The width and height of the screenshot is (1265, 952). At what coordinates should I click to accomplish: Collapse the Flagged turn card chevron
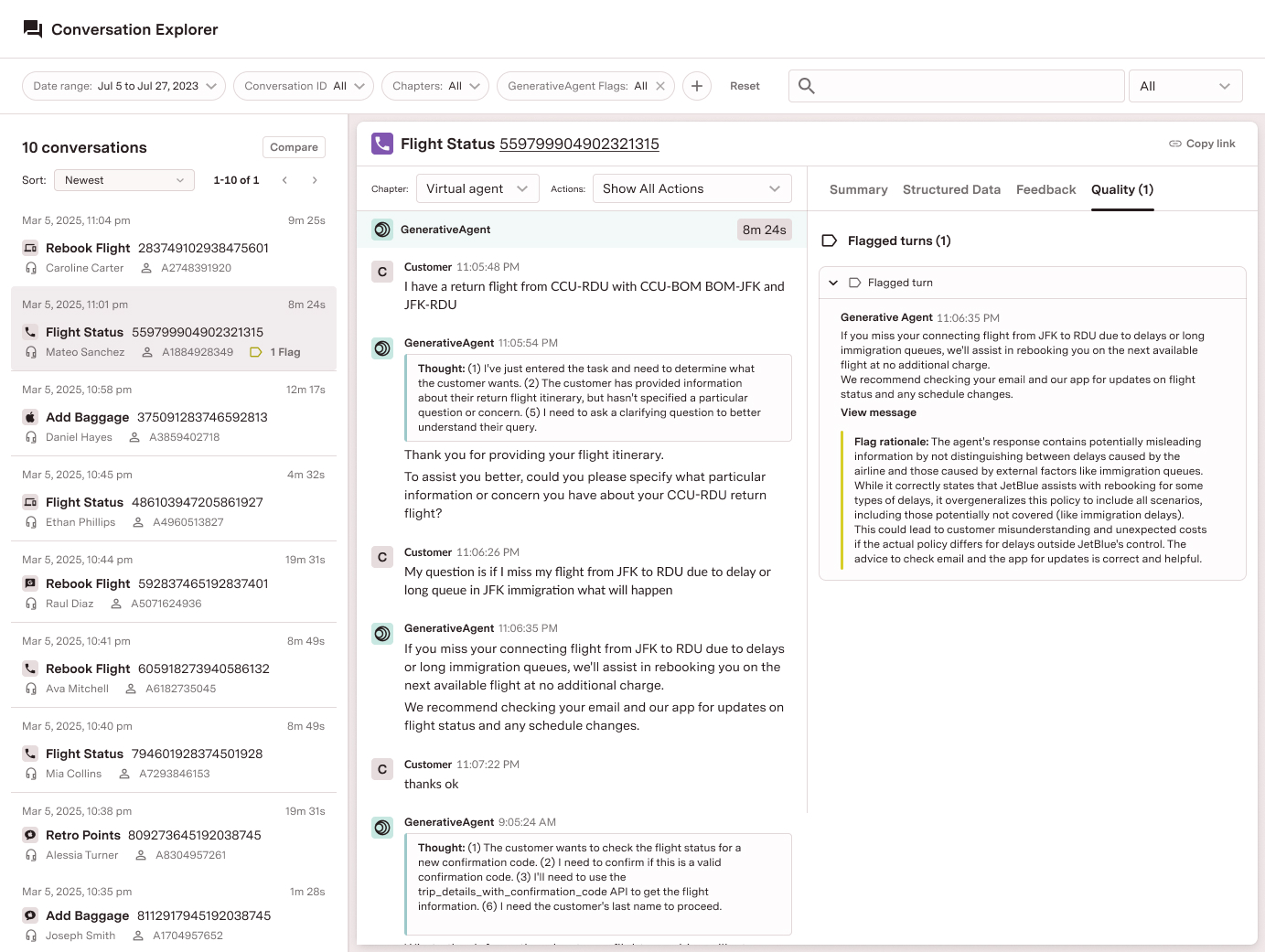[833, 282]
